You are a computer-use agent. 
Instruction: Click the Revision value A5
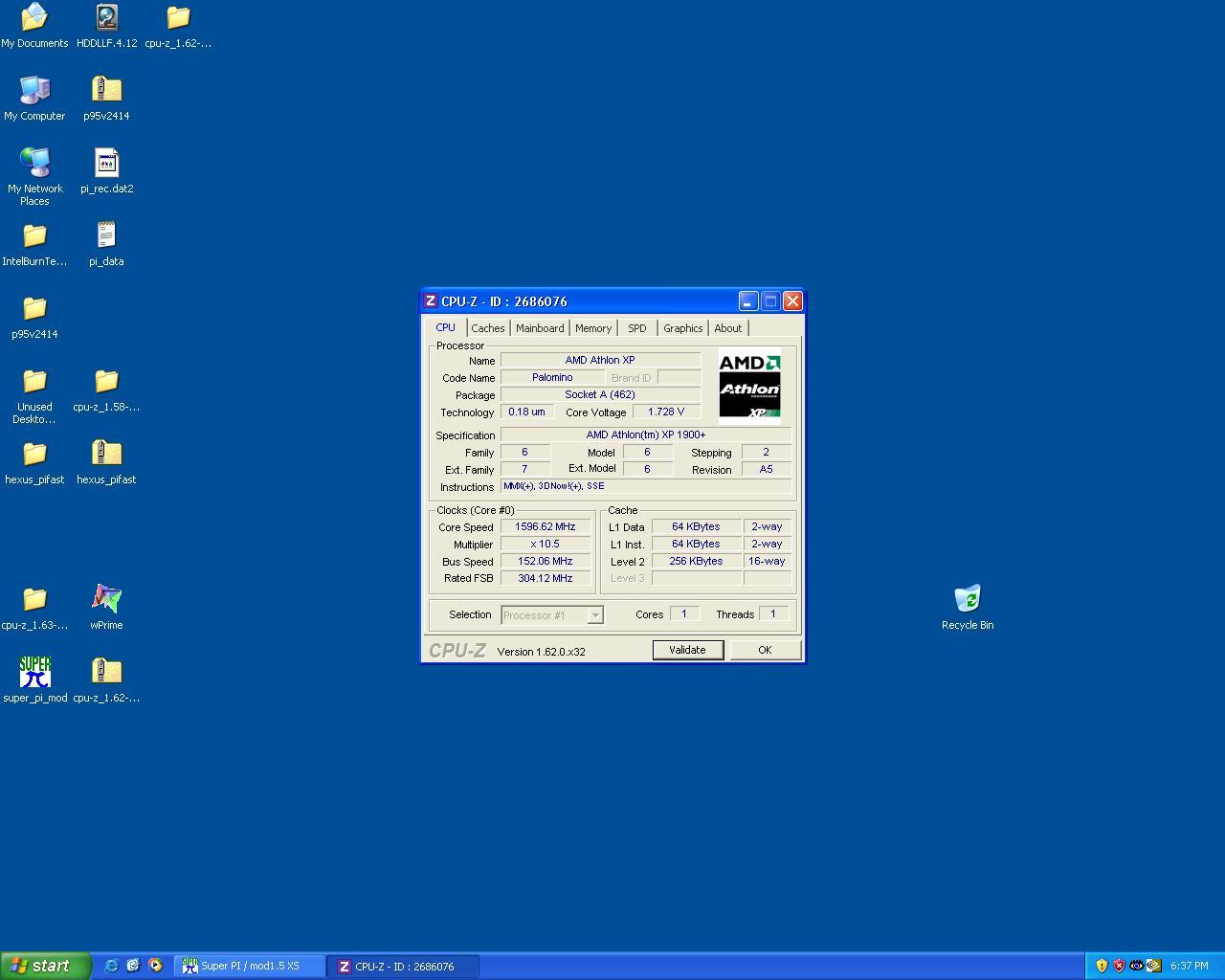766,469
